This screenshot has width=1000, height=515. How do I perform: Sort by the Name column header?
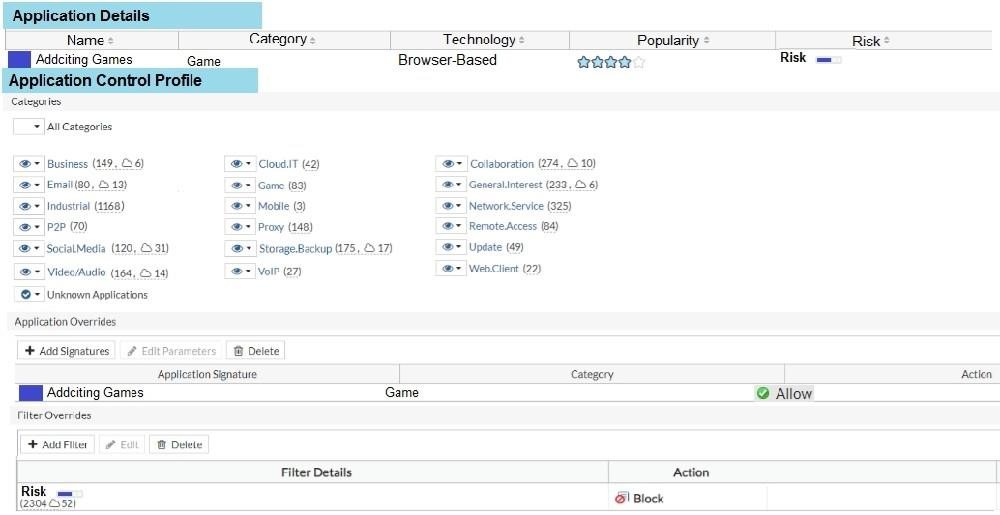(90, 40)
